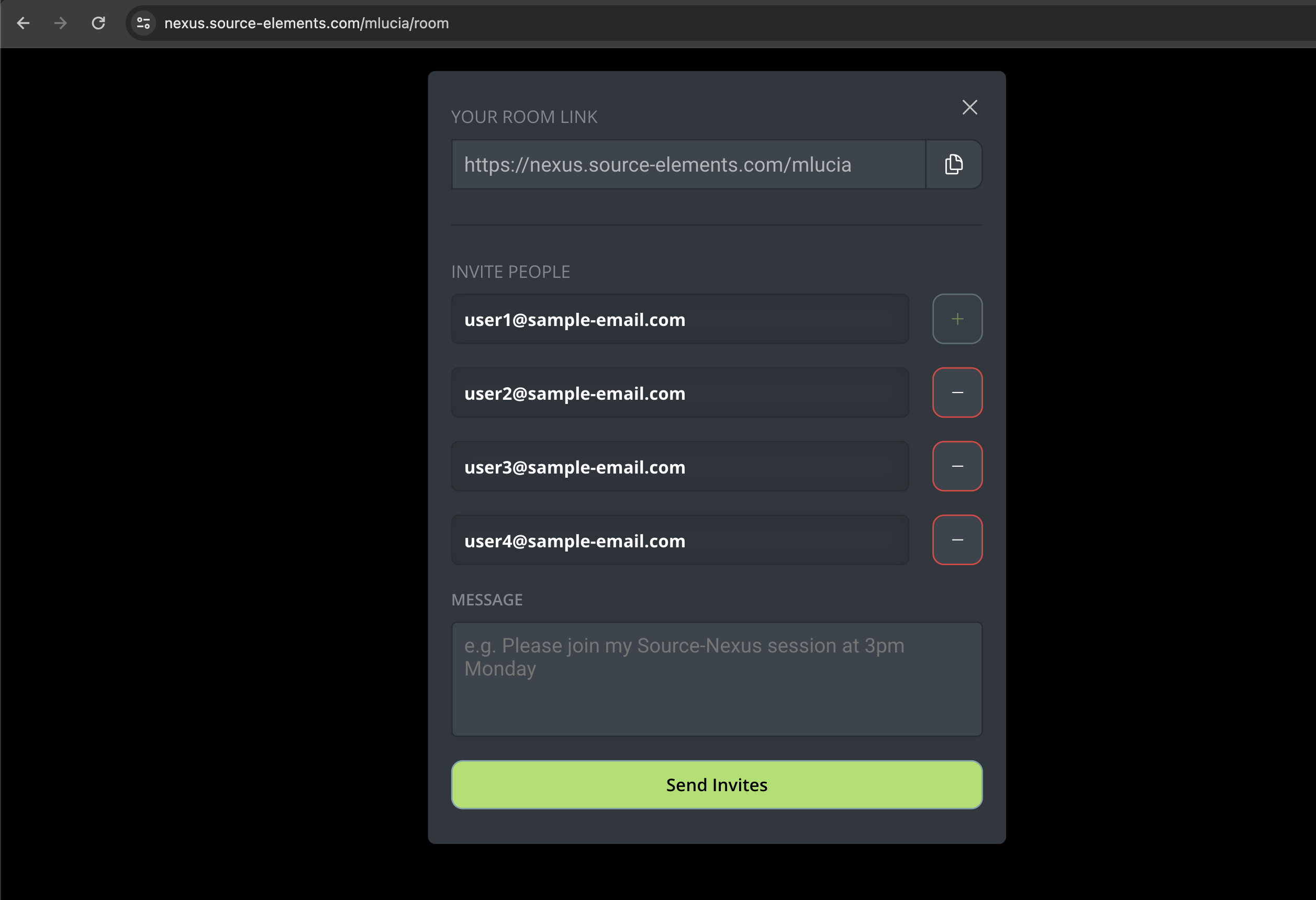
Task: Focus the user3@sample-email.com email field
Action: 679,466
